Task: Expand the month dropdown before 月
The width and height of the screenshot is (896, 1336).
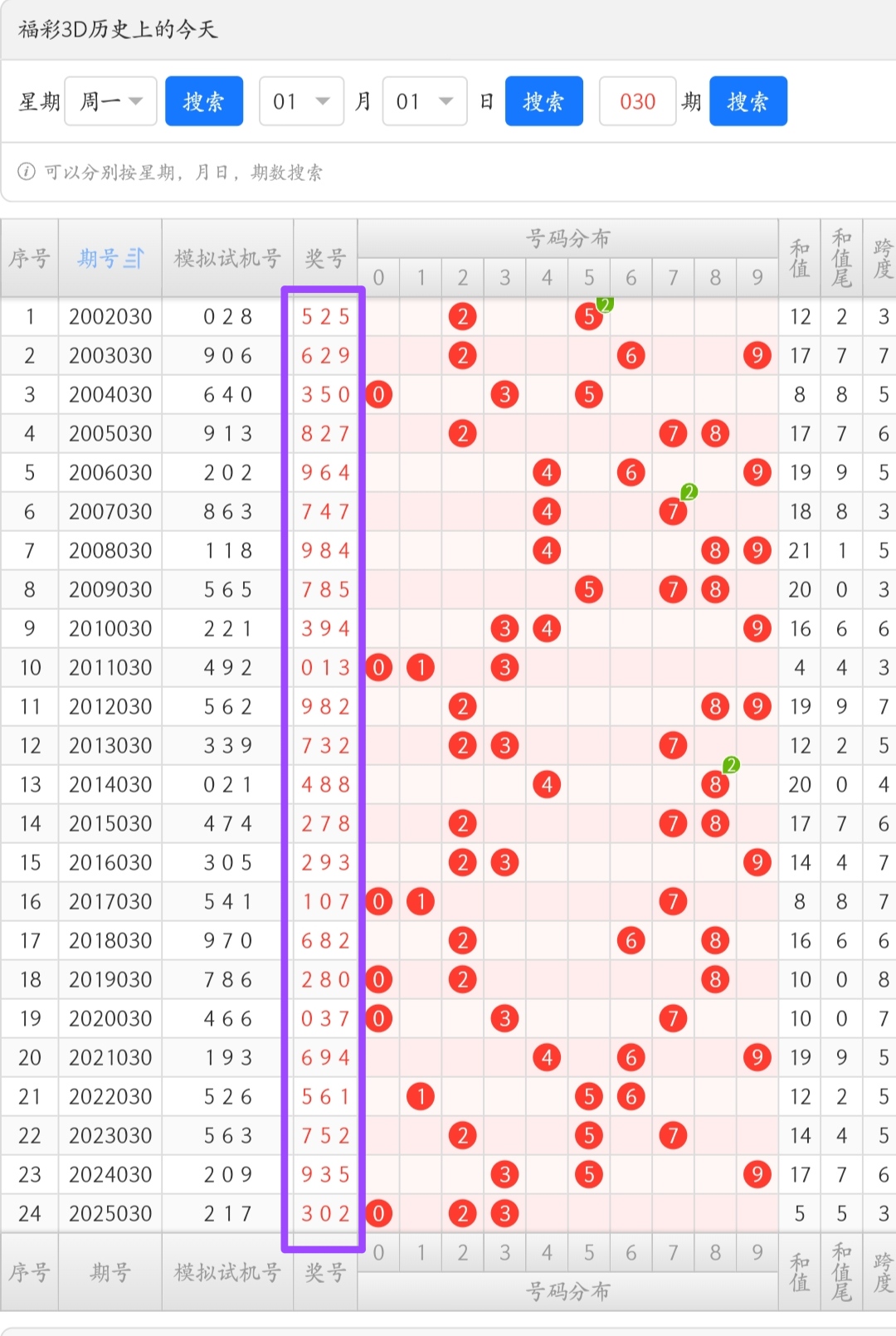Action: coord(301,101)
